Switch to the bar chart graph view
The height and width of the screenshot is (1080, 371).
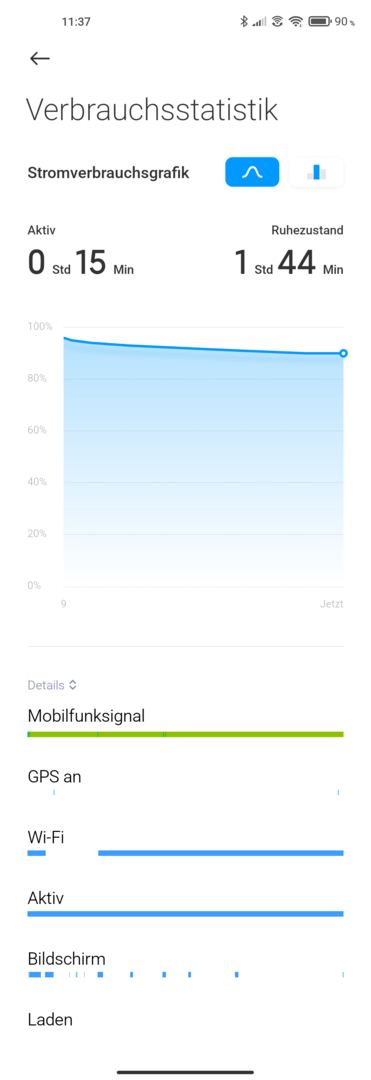pyautogui.click(x=316, y=172)
